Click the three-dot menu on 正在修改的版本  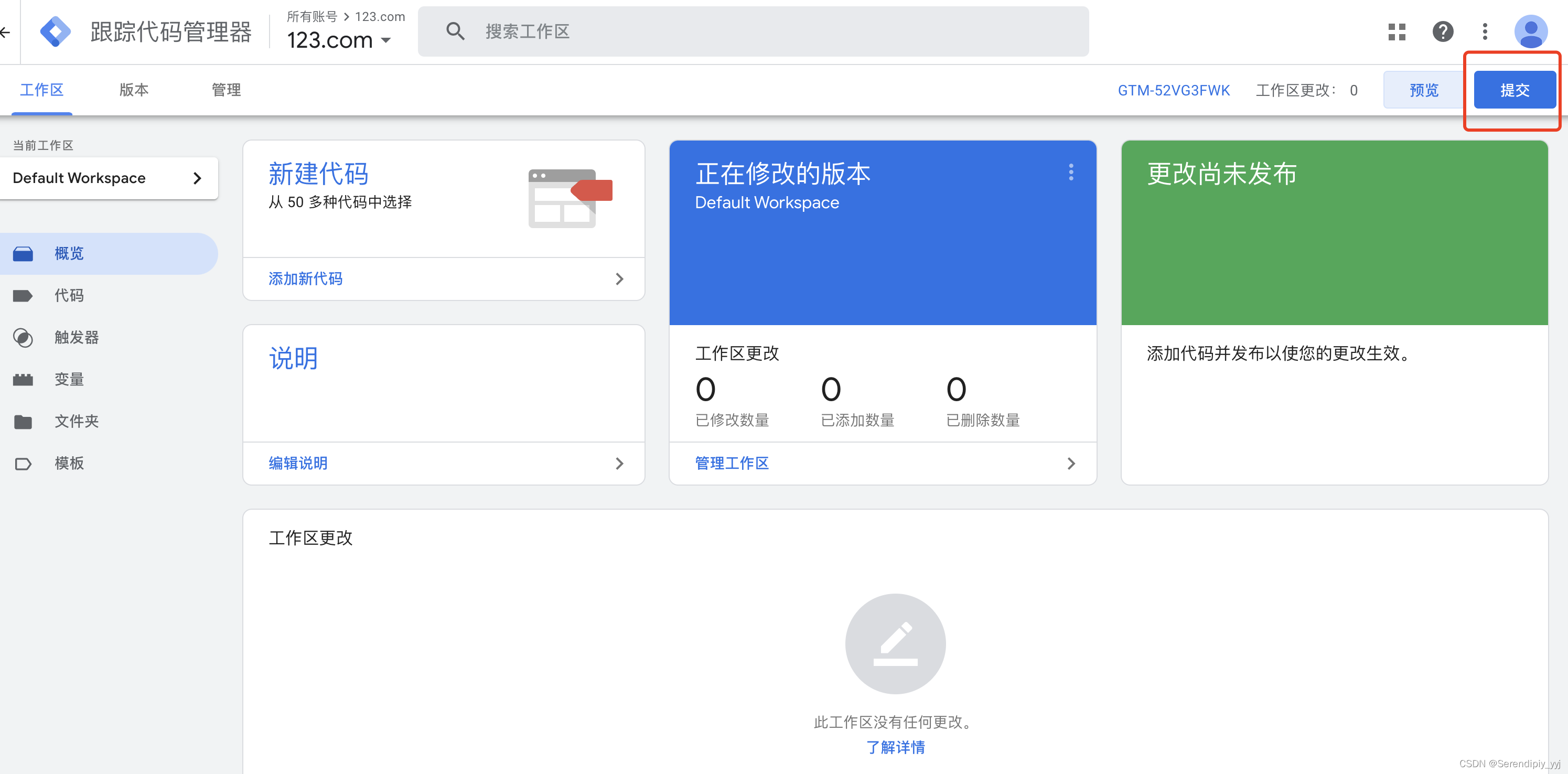click(1071, 173)
